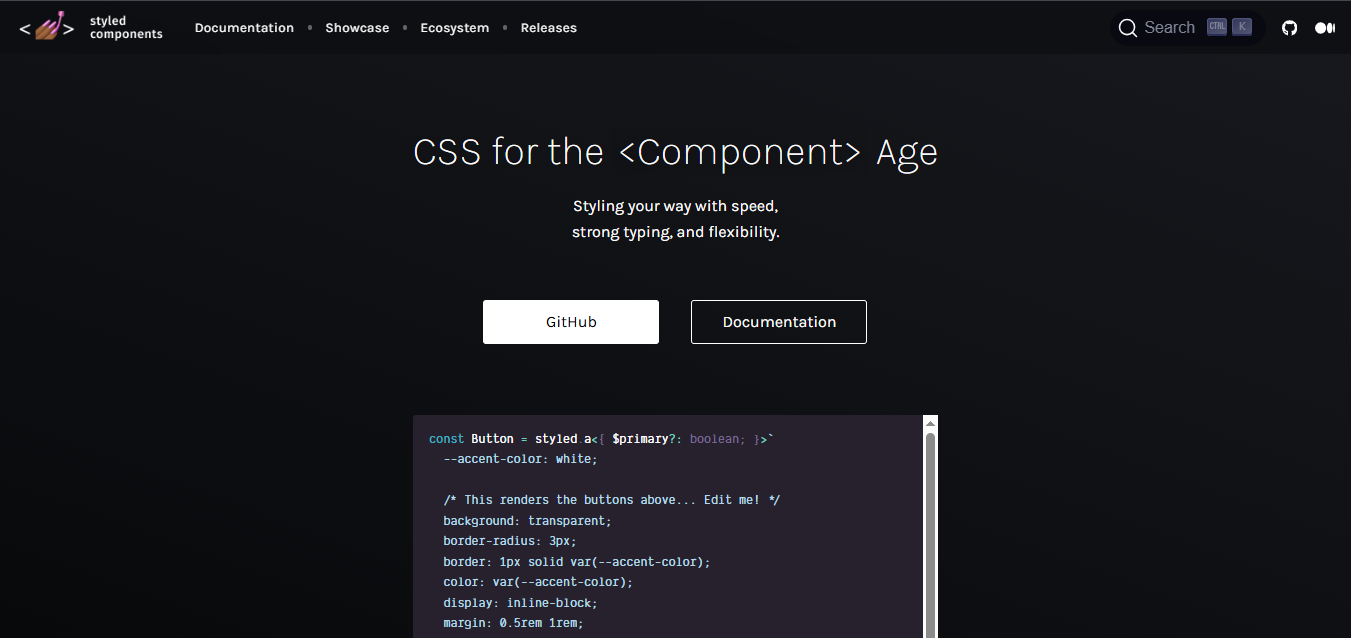Click the 'margin: 0.5rem 1rem;' code line
The width and height of the screenshot is (1351, 638).
pyautogui.click(x=513, y=623)
